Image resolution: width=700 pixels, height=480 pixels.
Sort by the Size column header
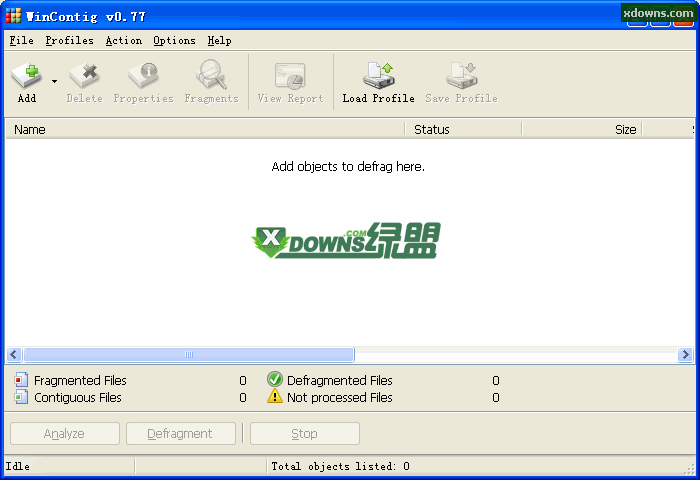pos(582,129)
